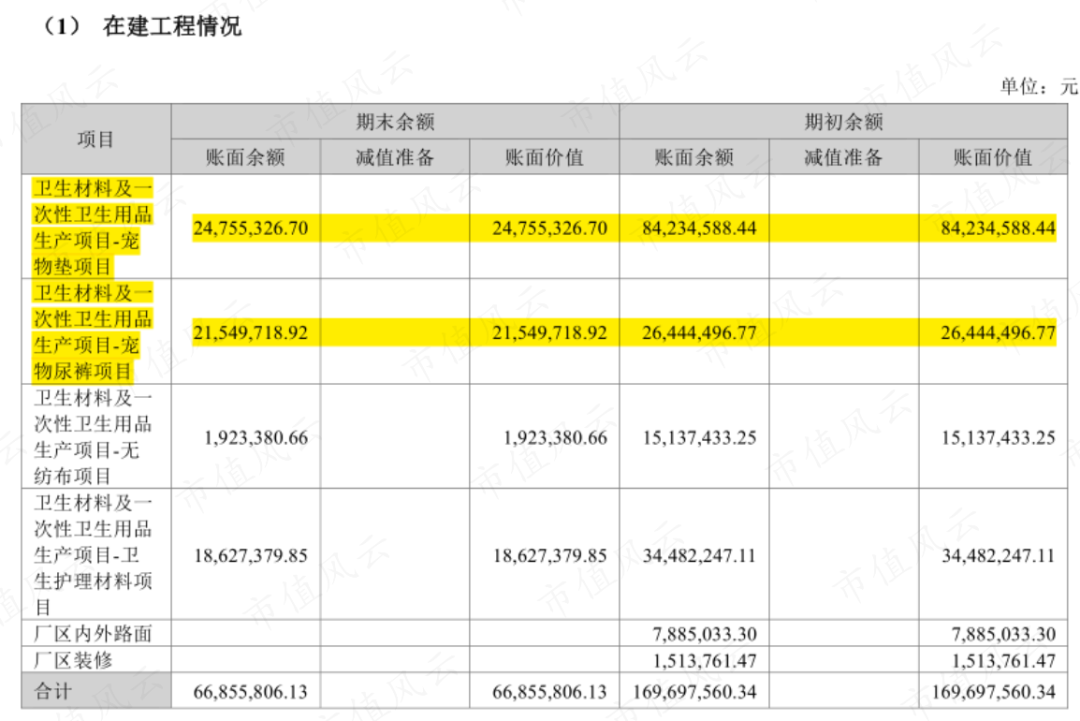Viewport: 1080px width, 721px height.
Task: Select the 无纺布项目 row label
Action: [x=93, y=437]
